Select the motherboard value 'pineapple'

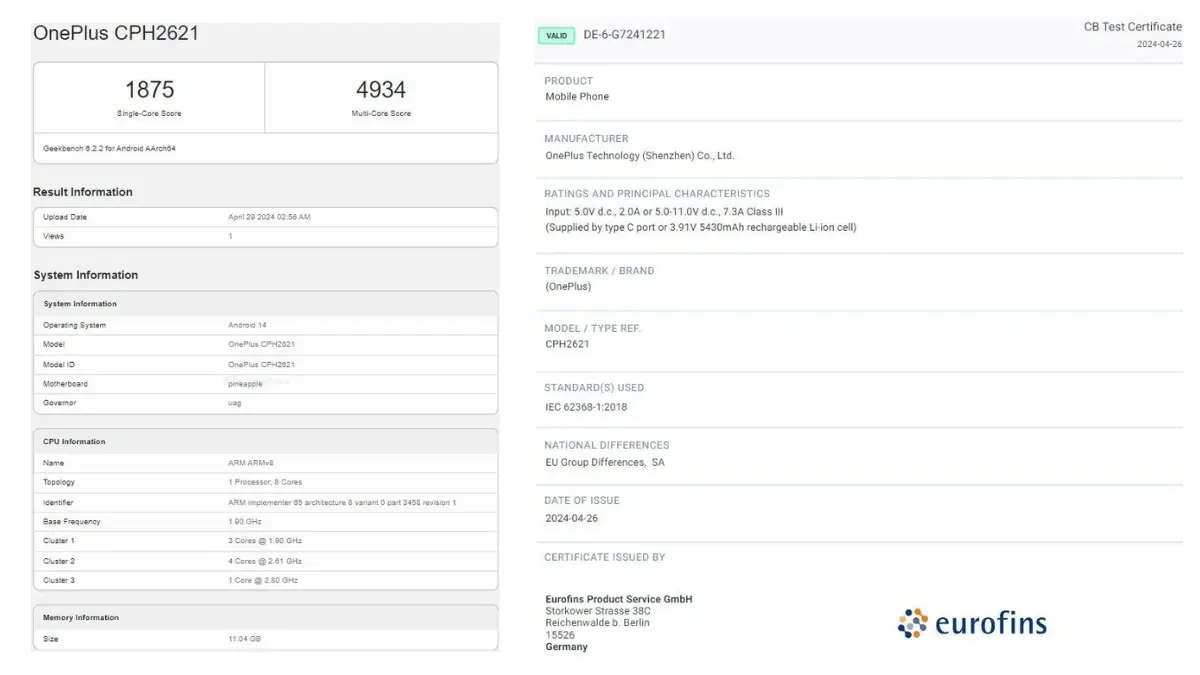coord(245,384)
